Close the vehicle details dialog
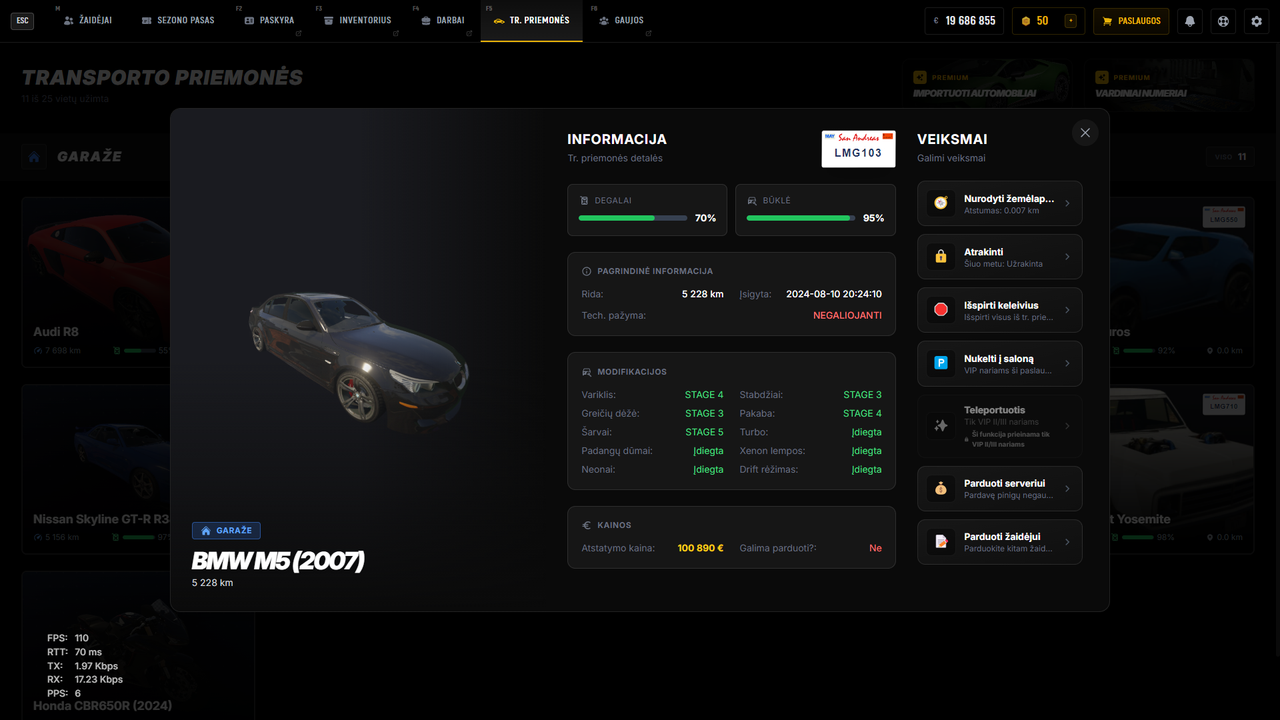Screen dimensions: 1280x720 click(x=1085, y=132)
